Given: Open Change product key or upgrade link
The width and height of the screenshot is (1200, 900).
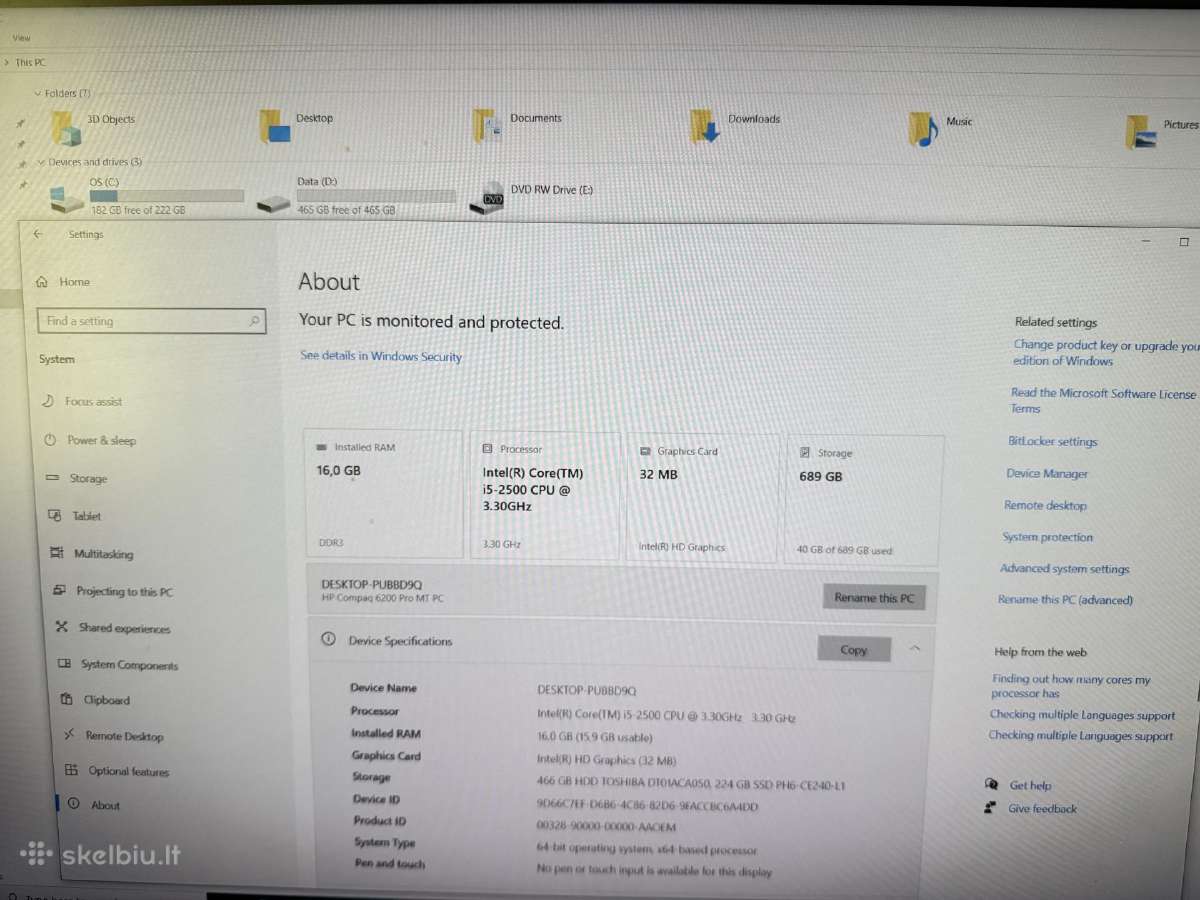Looking at the screenshot, I should point(1104,353).
